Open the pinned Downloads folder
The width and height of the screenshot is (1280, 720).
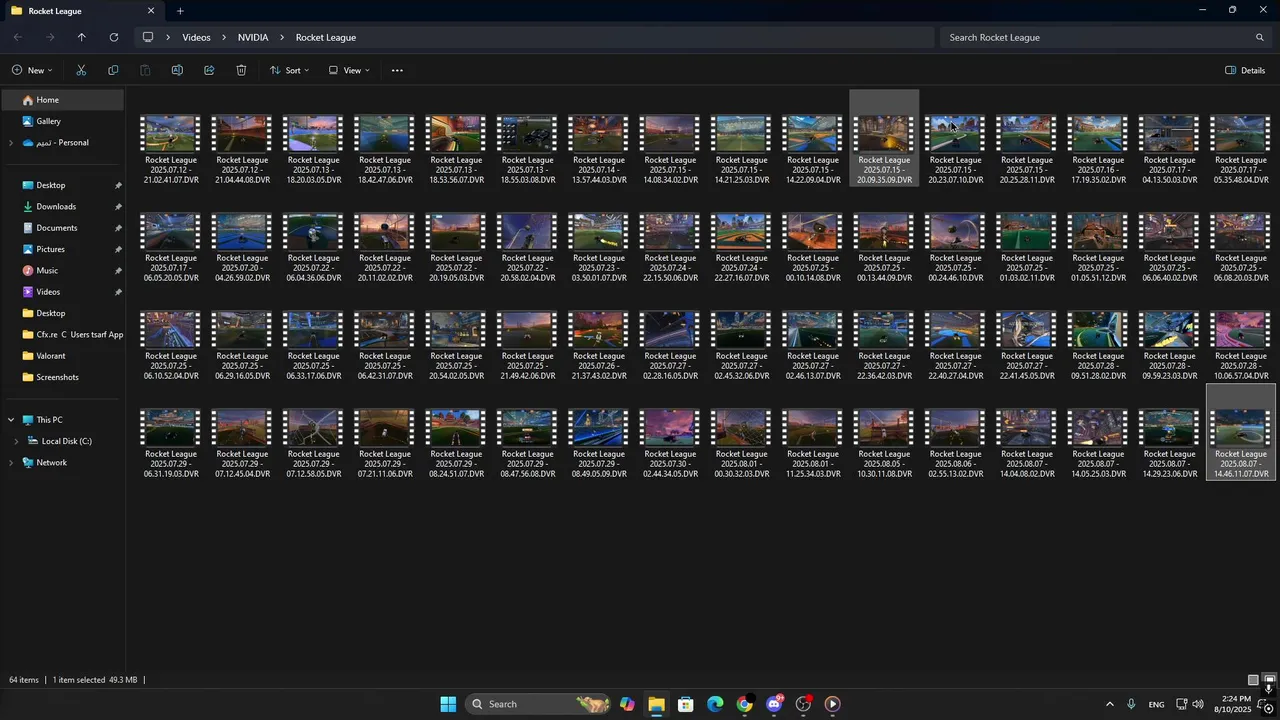(x=63, y=206)
